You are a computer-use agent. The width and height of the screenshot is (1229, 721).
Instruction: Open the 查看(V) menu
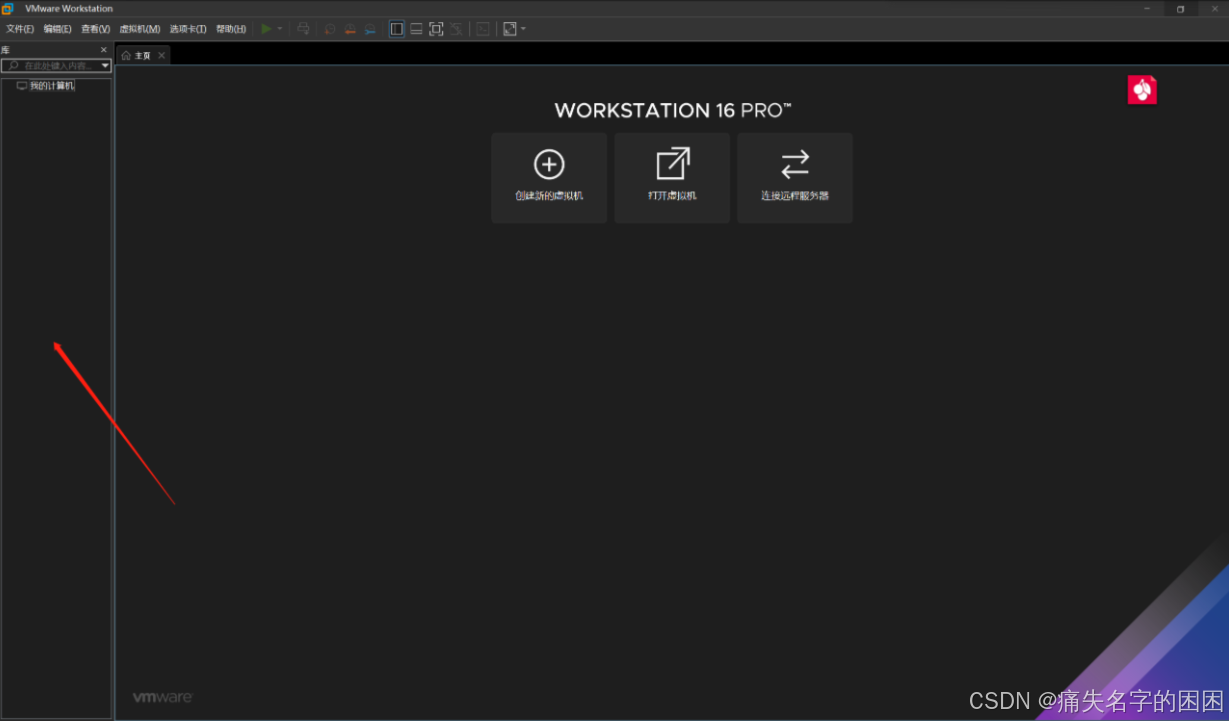[x=95, y=29]
